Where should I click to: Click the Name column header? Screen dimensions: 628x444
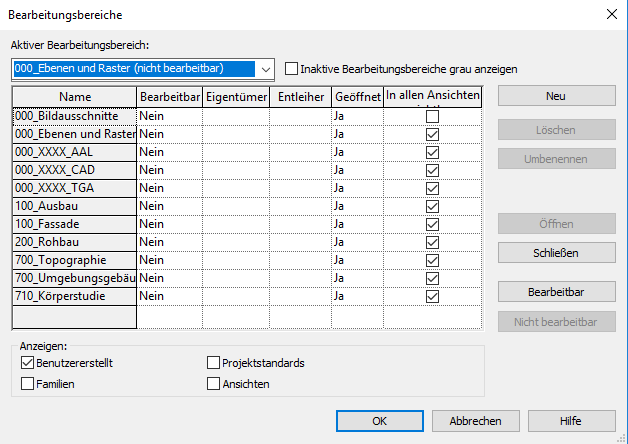(x=74, y=97)
